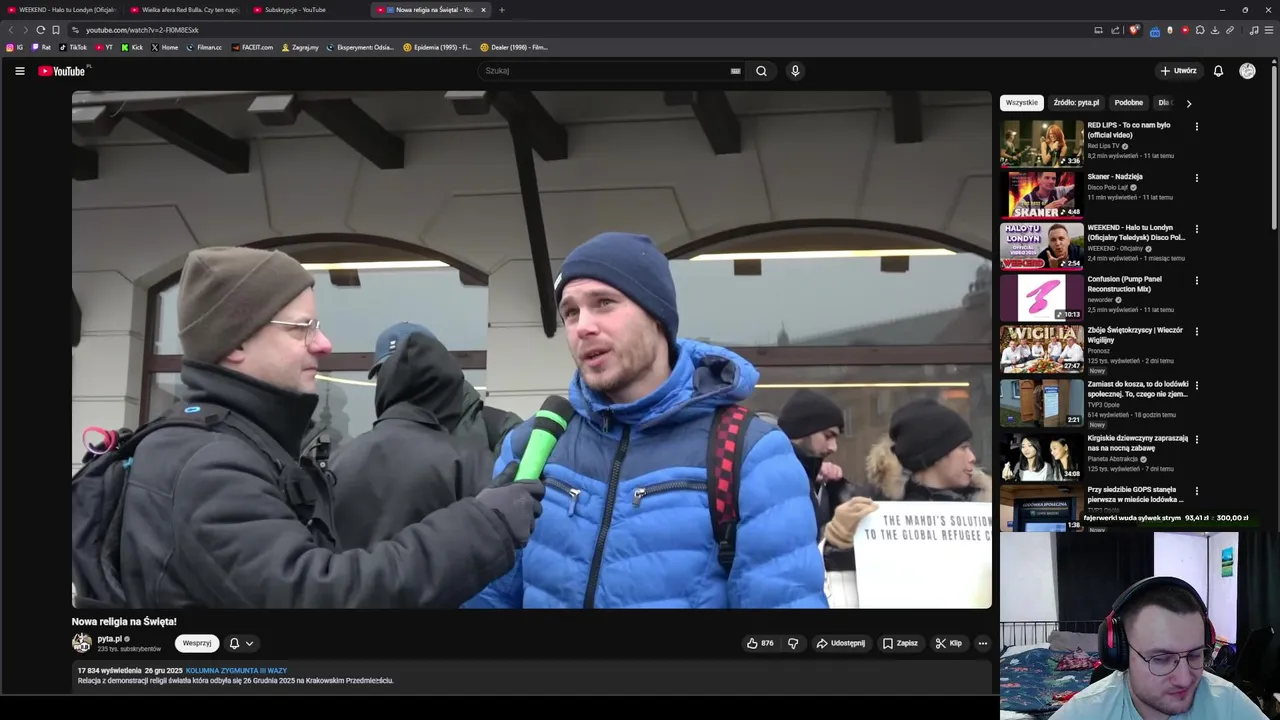The width and height of the screenshot is (1280, 720).
Task: Open YouTube notifications bell
Action: (x=1218, y=71)
